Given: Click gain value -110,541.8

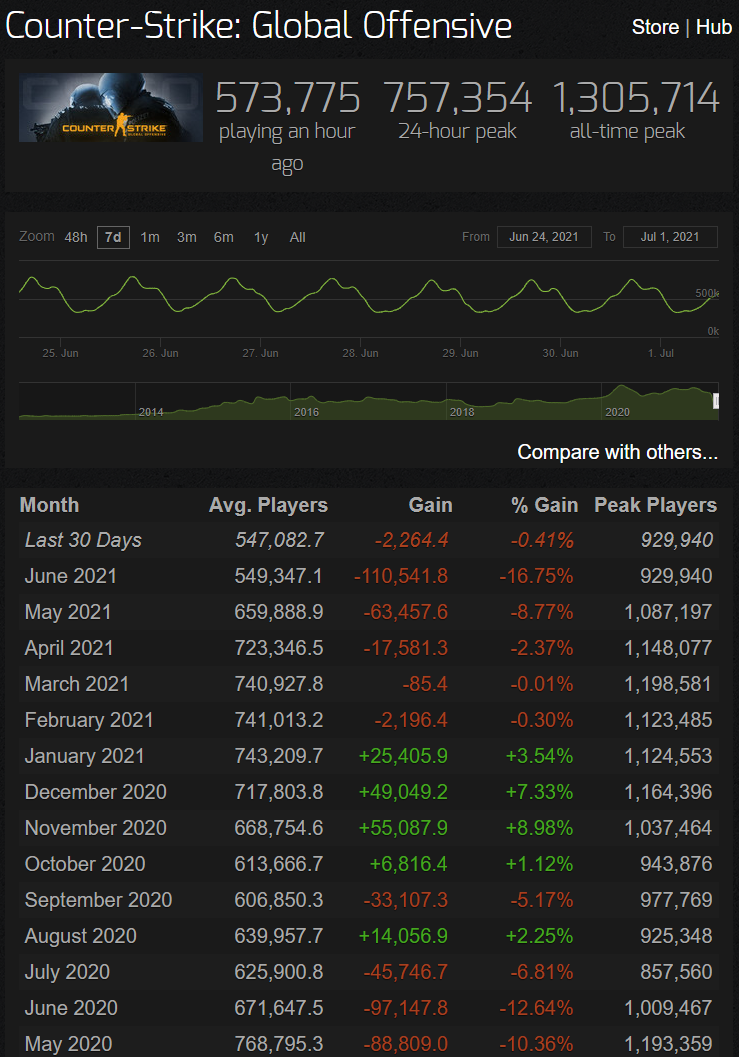Looking at the screenshot, I should pyautogui.click(x=401, y=576).
